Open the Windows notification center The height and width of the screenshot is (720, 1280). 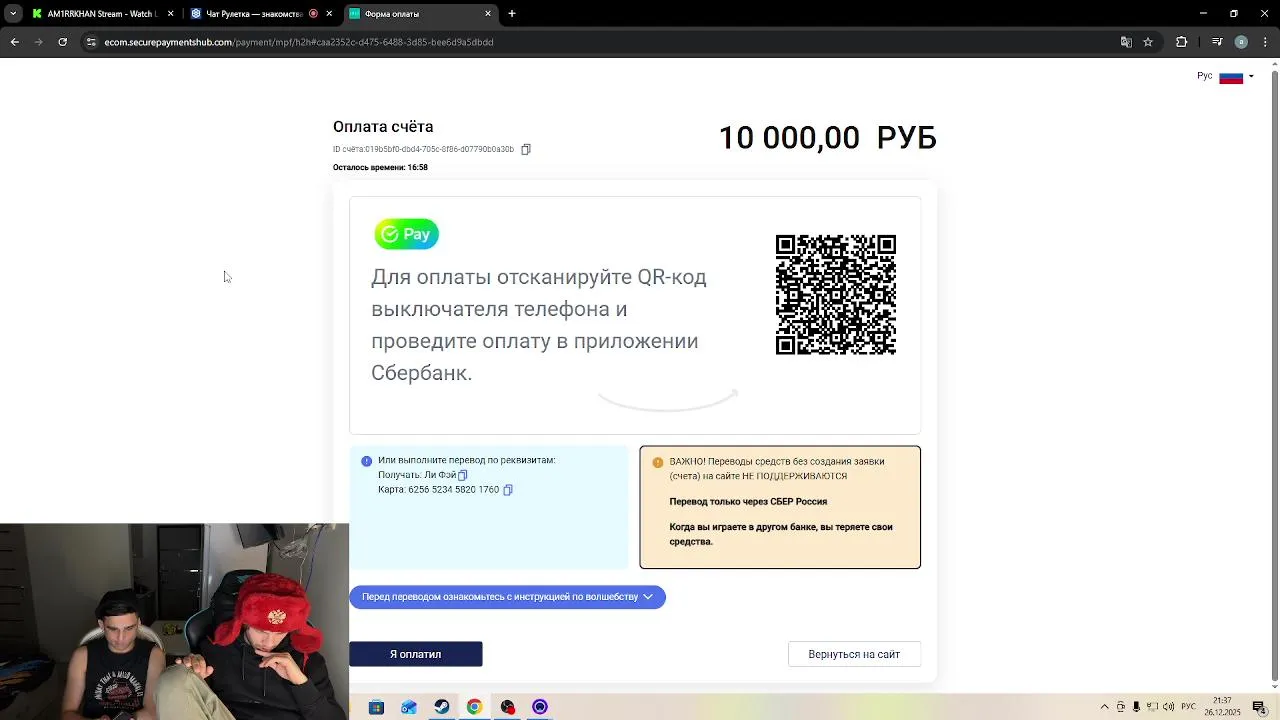pyautogui.click(x=1259, y=707)
